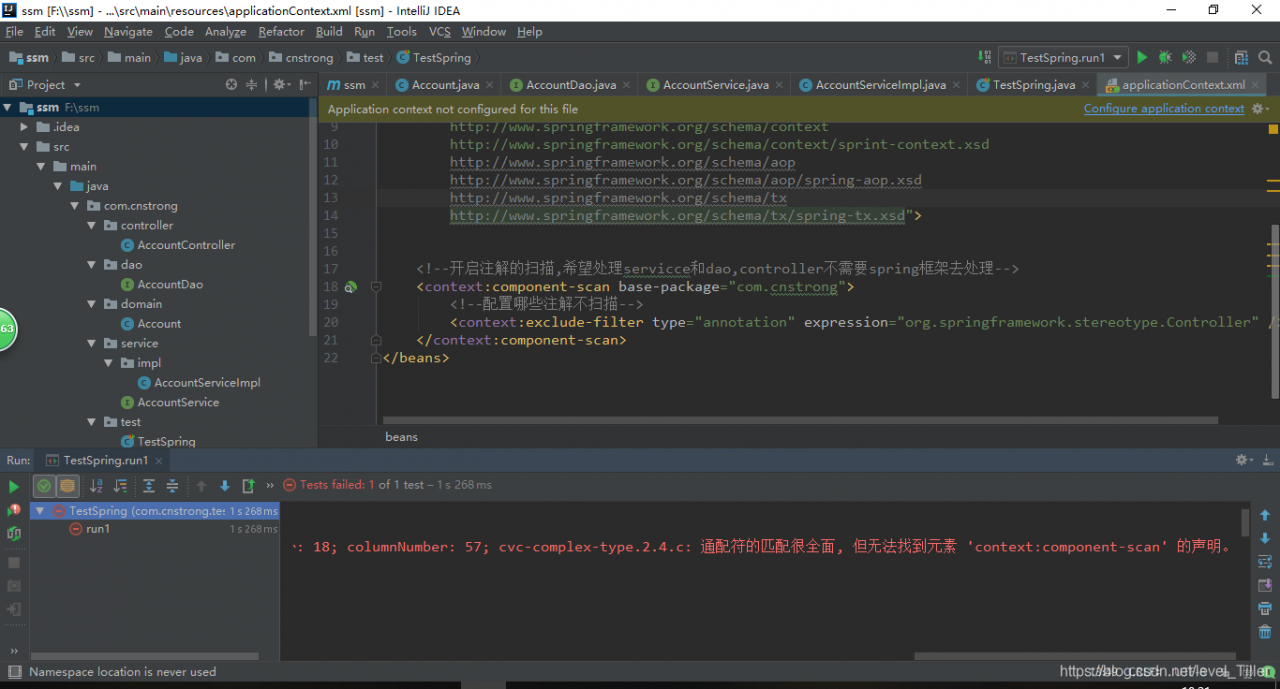Toggle show passed tests button

click(x=44, y=486)
